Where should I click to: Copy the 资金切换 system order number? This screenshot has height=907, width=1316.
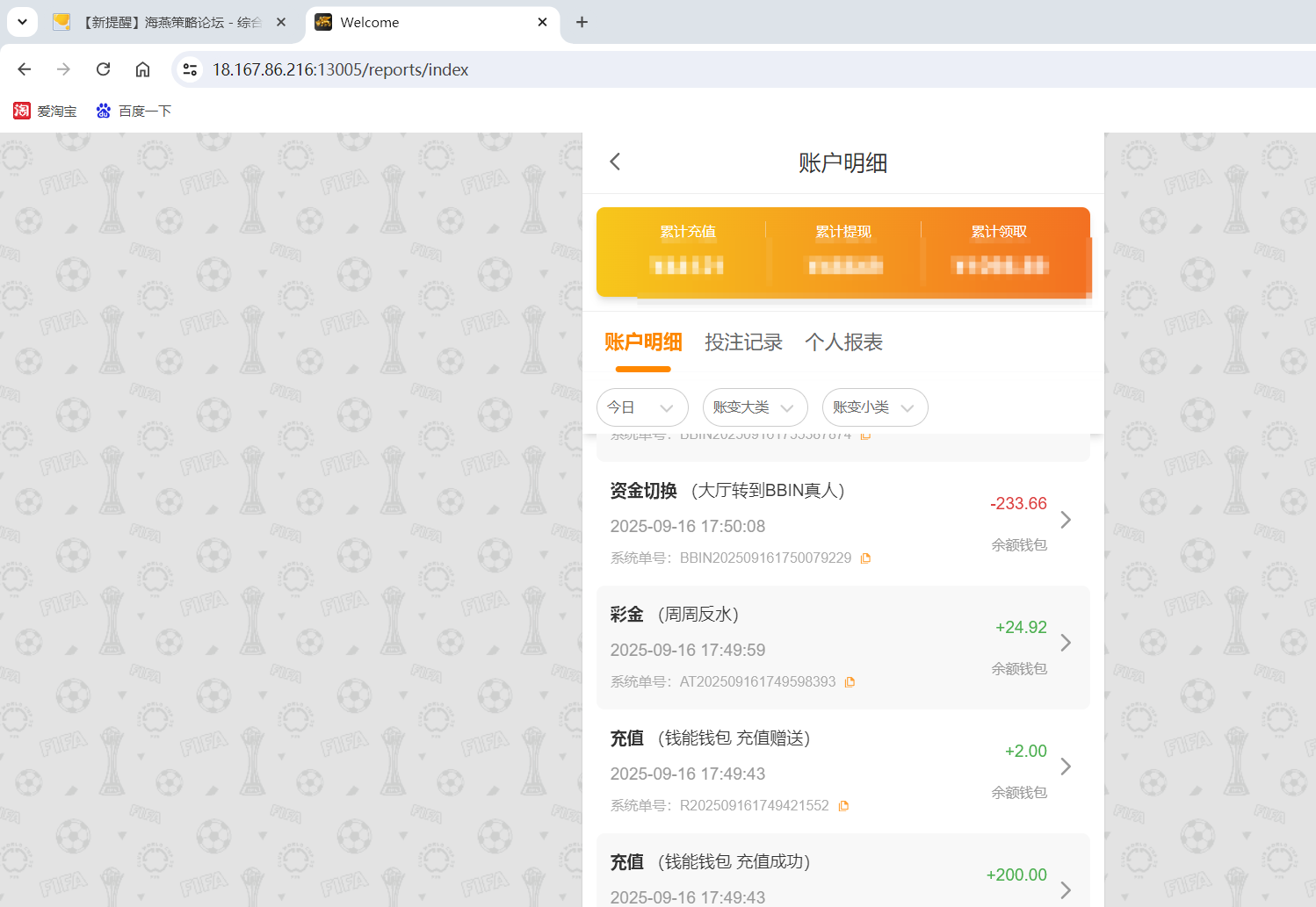[x=866, y=558]
